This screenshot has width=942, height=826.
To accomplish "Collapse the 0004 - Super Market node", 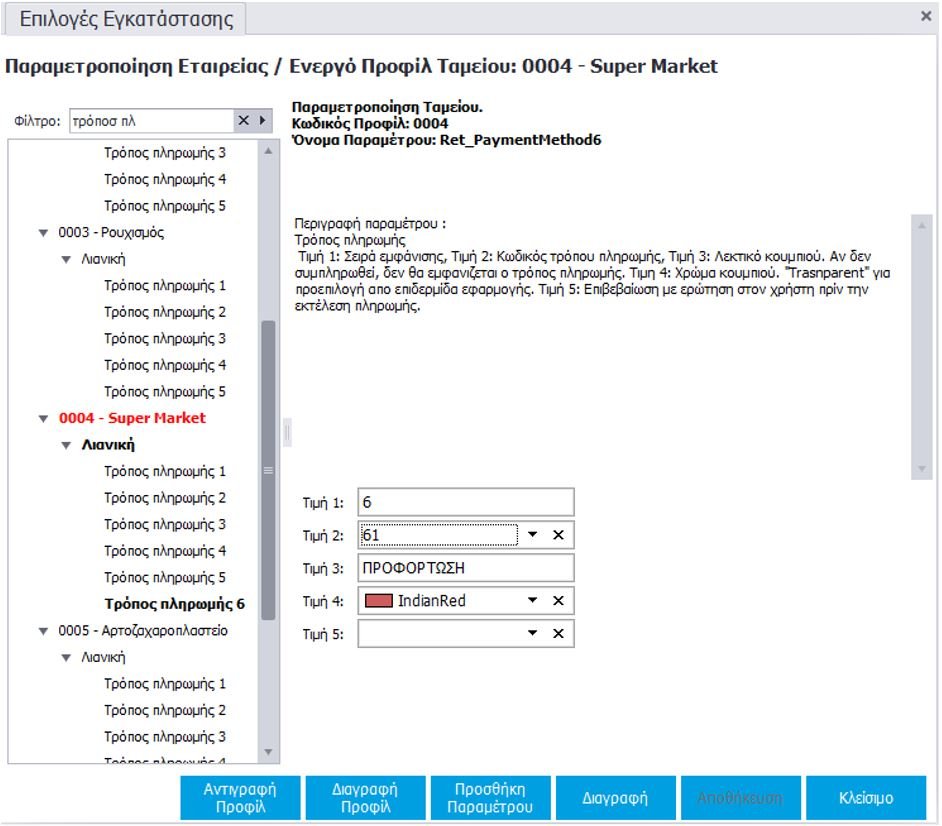I will [x=43, y=419].
